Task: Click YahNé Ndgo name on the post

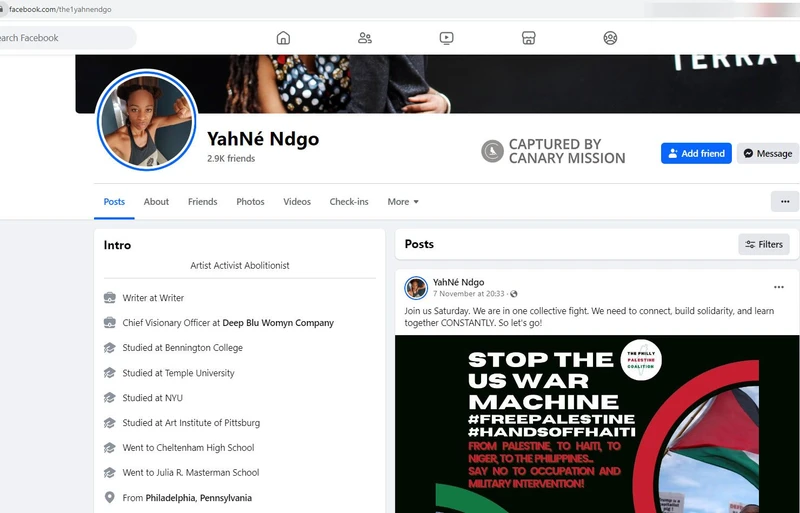Action: pos(458,282)
